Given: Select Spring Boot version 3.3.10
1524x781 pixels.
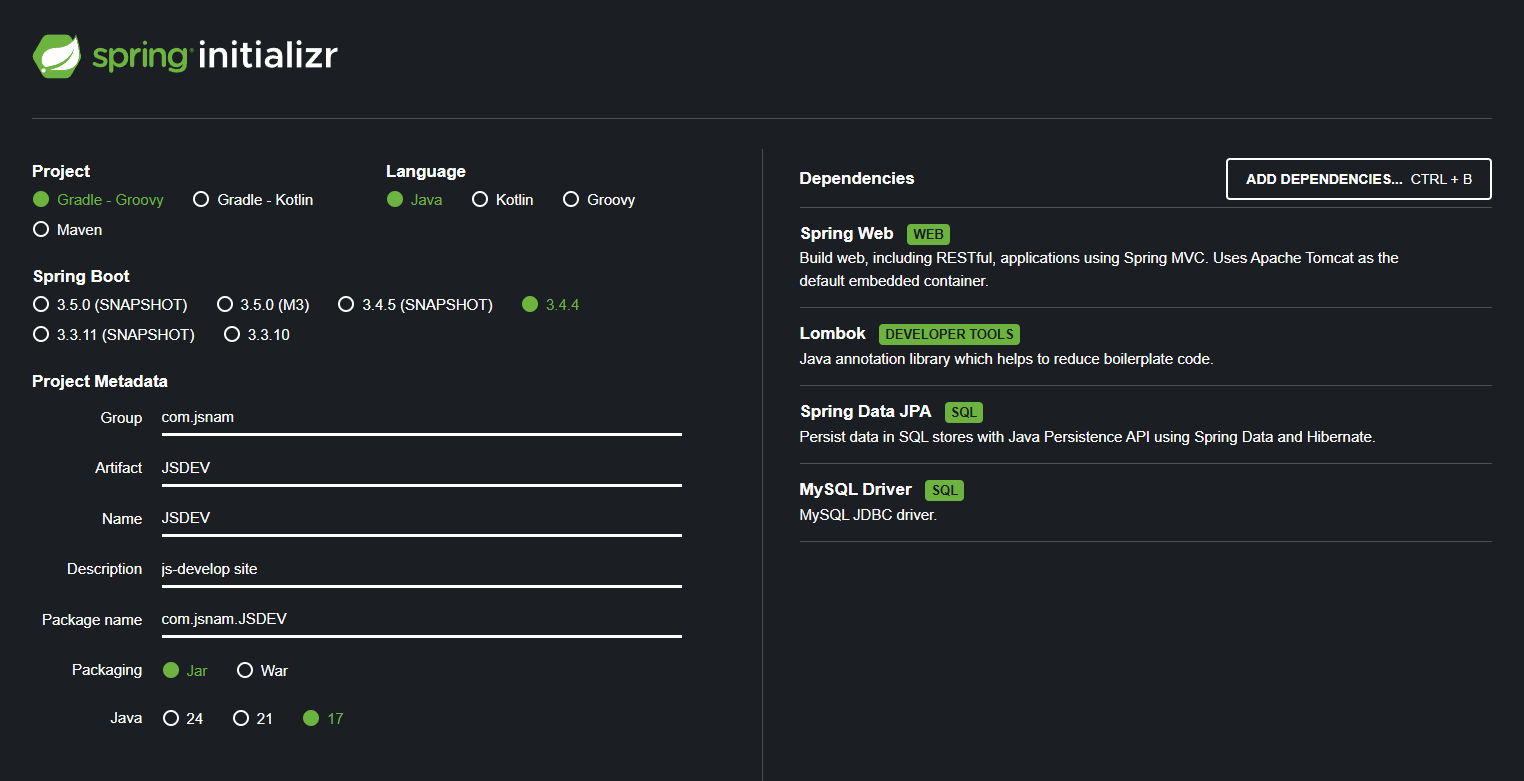Looking at the screenshot, I should (x=257, y=335).
